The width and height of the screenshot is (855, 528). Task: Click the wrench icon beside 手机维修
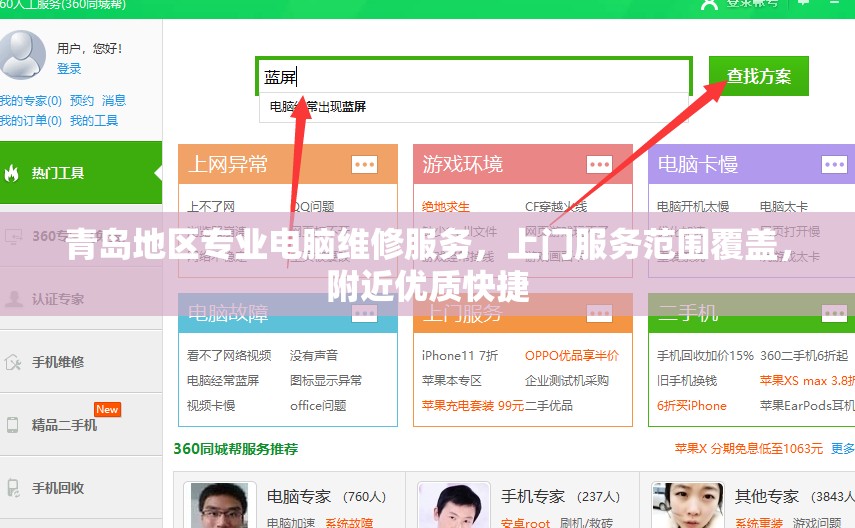12,362
